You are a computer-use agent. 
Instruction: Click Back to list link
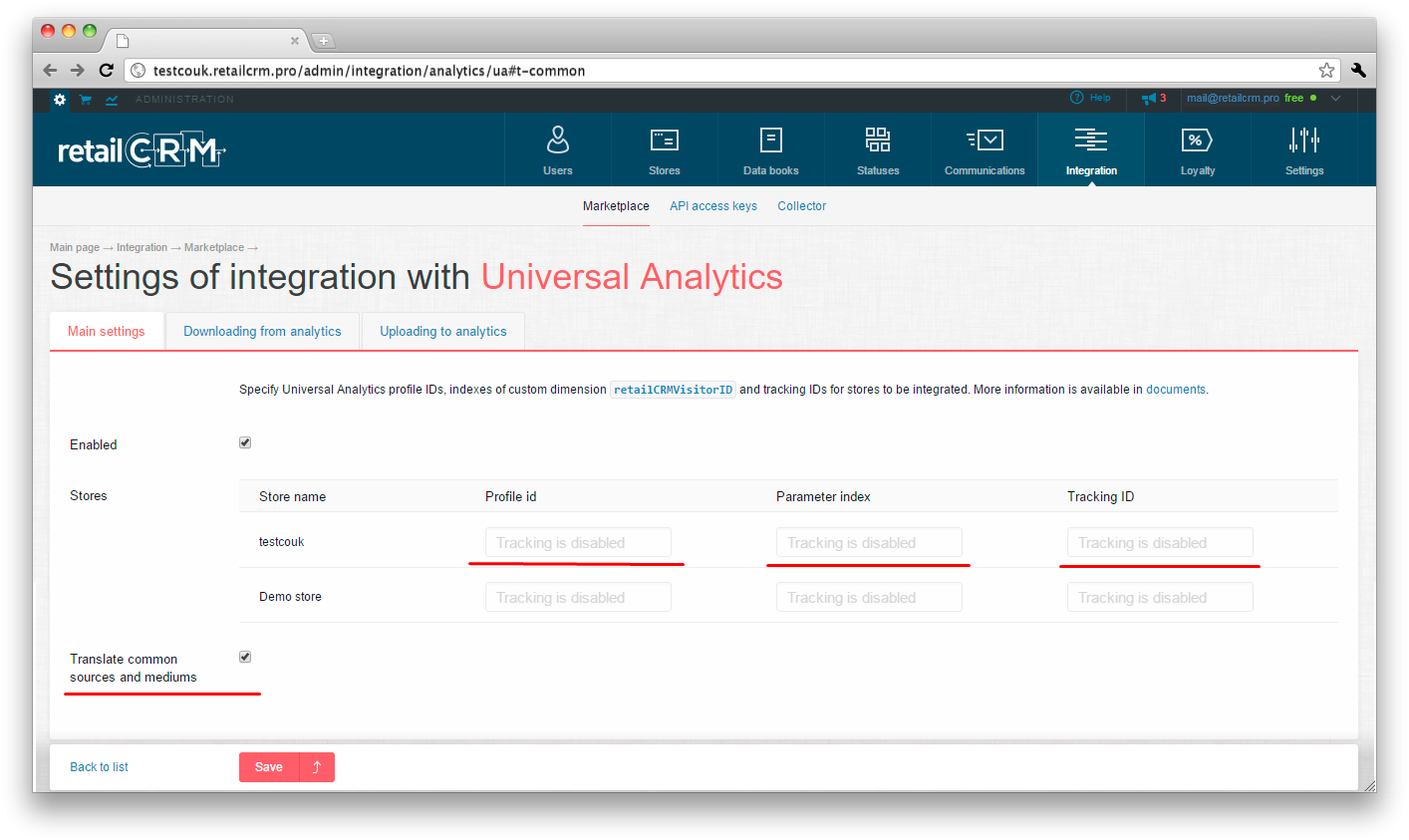coord(99,767)
